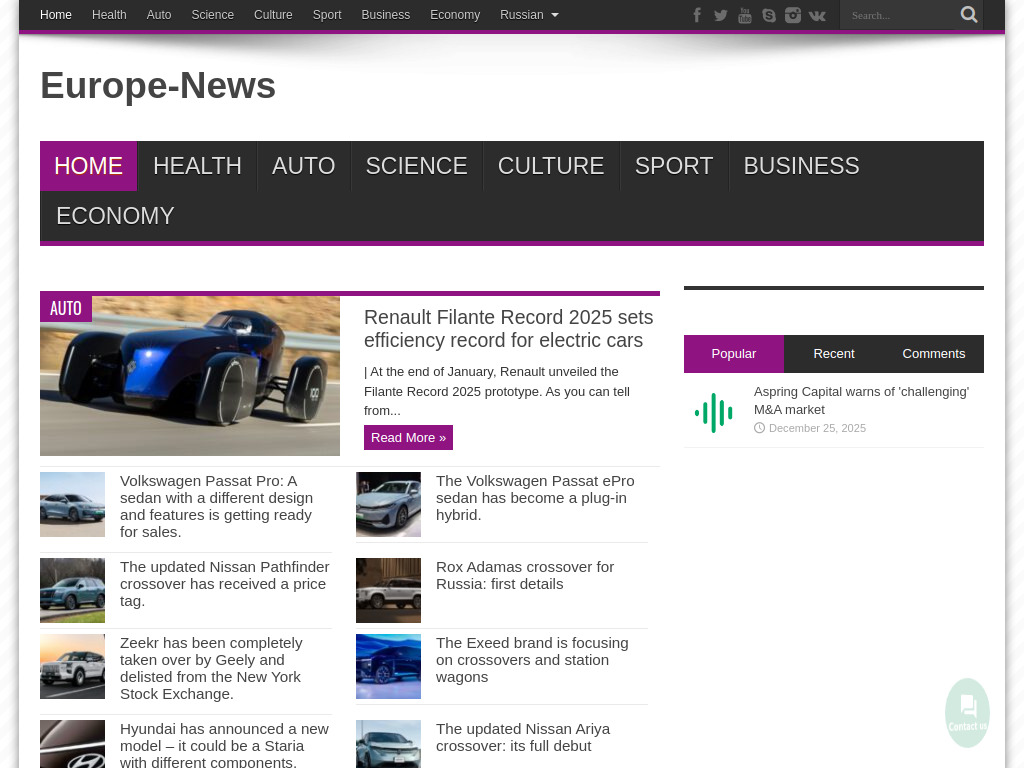
Task: Click the Nissan Pathfinder article thumbnail
Action: [72, 590]
